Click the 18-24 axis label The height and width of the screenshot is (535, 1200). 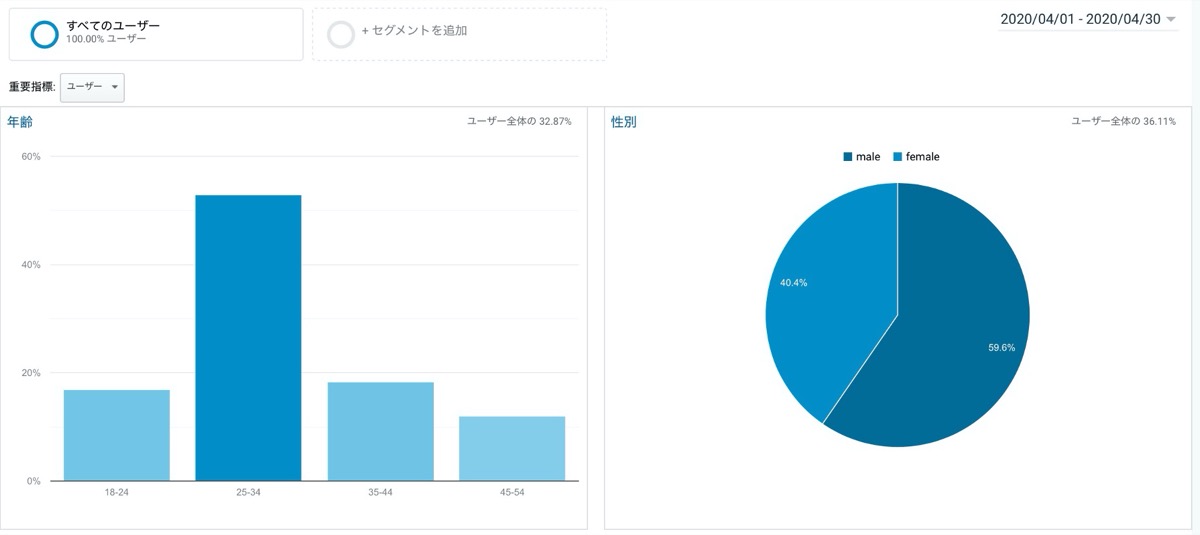pos(116,493)
